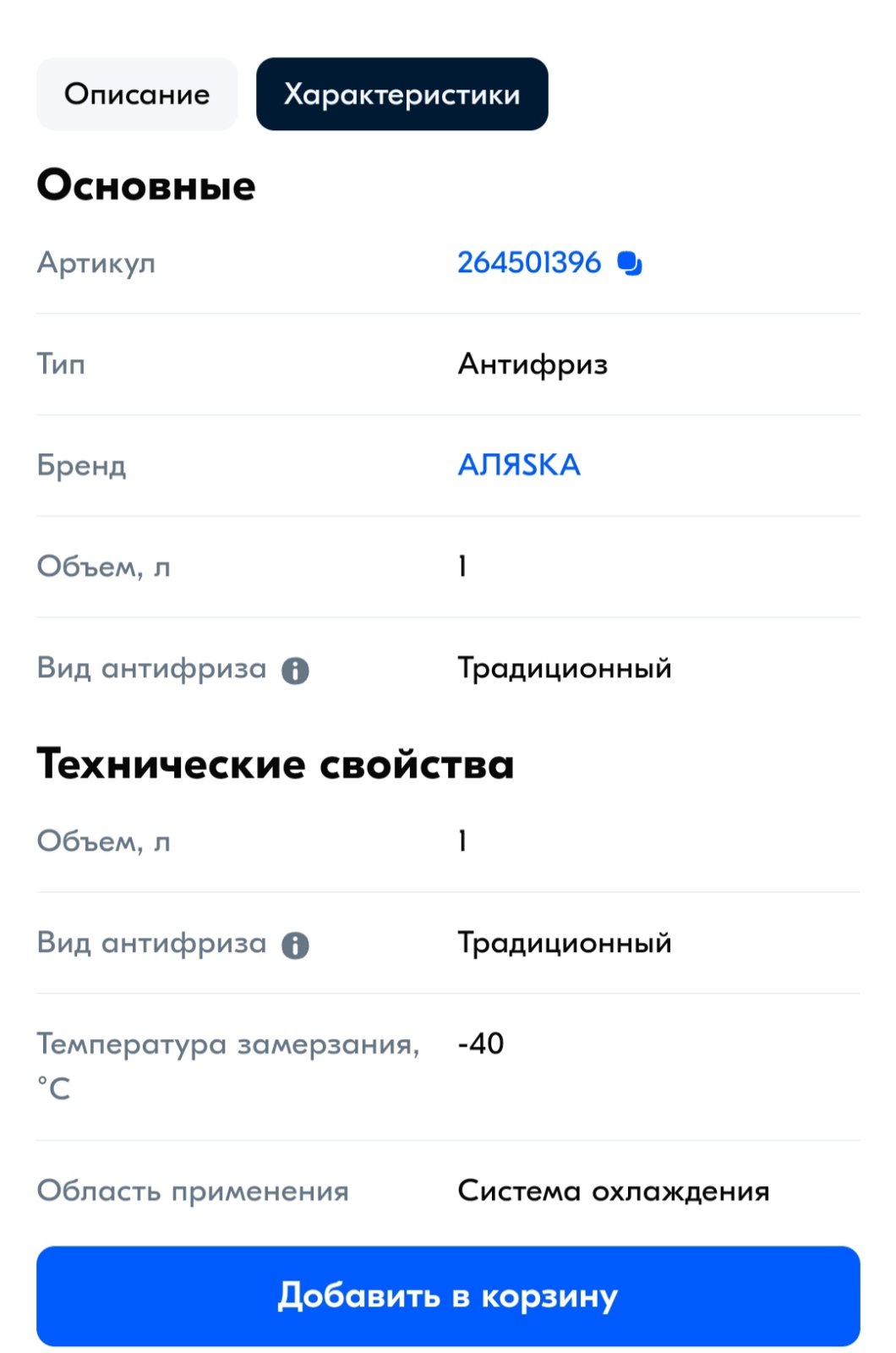Click the Антифриз type value
The image size is (896, 1353).
point(533,364)
